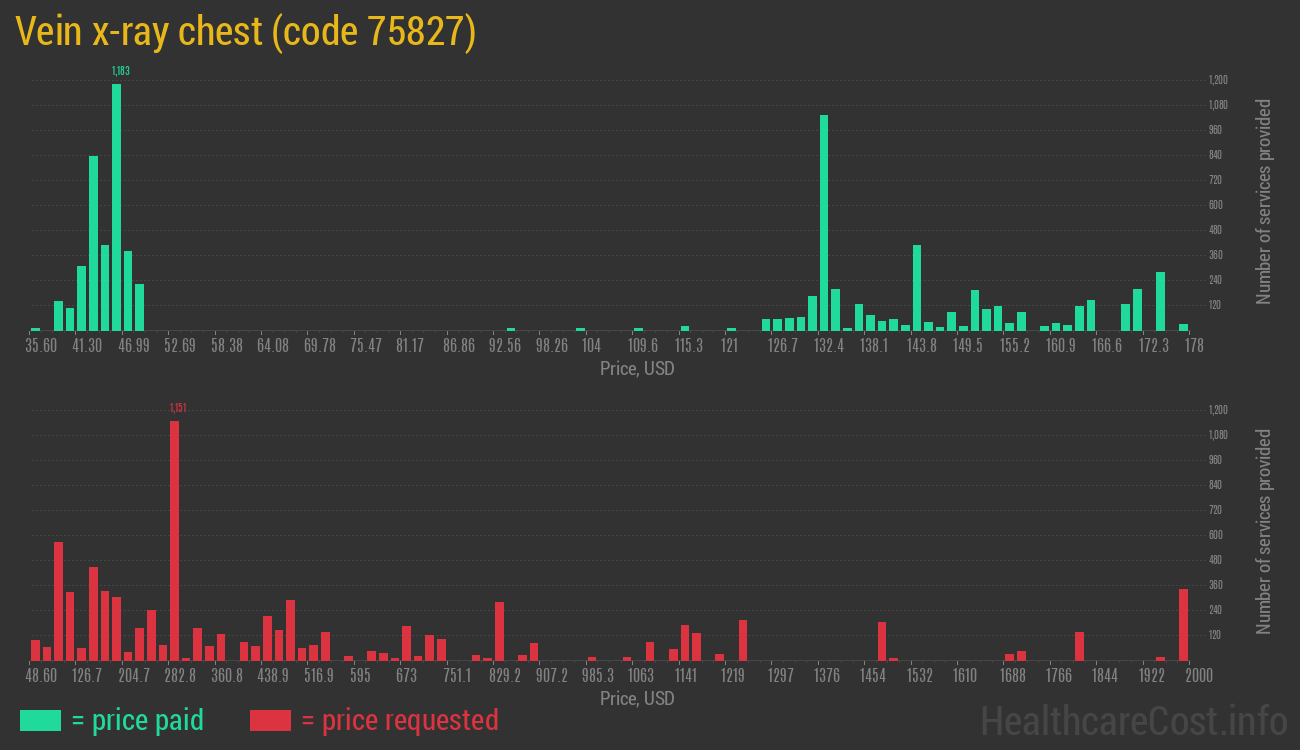
Task: Click the red bar right of 1454
Action: pos(882,641)
